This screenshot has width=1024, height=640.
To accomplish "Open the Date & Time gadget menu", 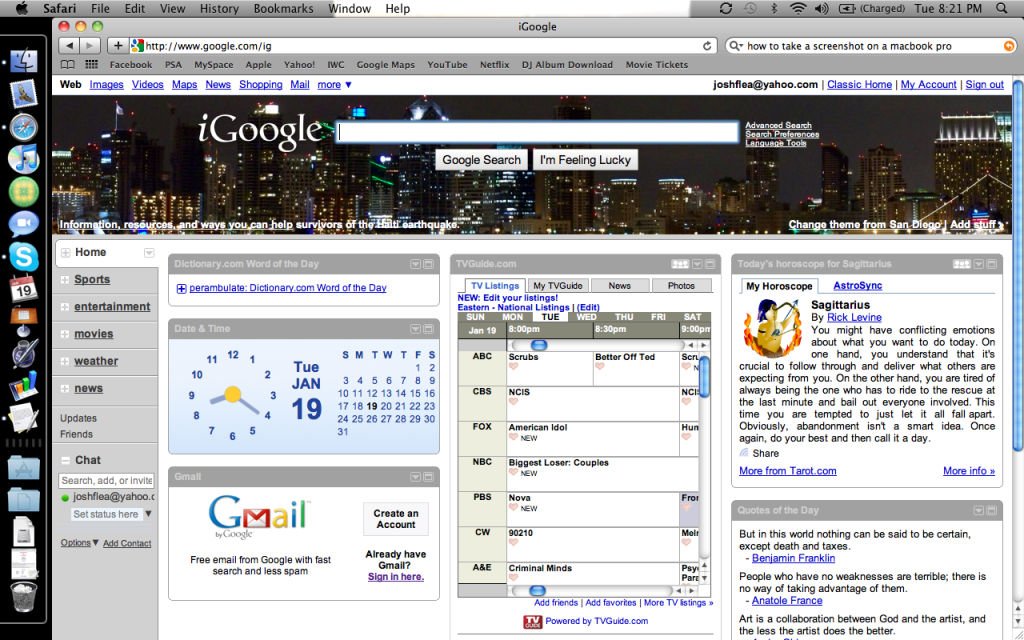I will click(415, 329).
